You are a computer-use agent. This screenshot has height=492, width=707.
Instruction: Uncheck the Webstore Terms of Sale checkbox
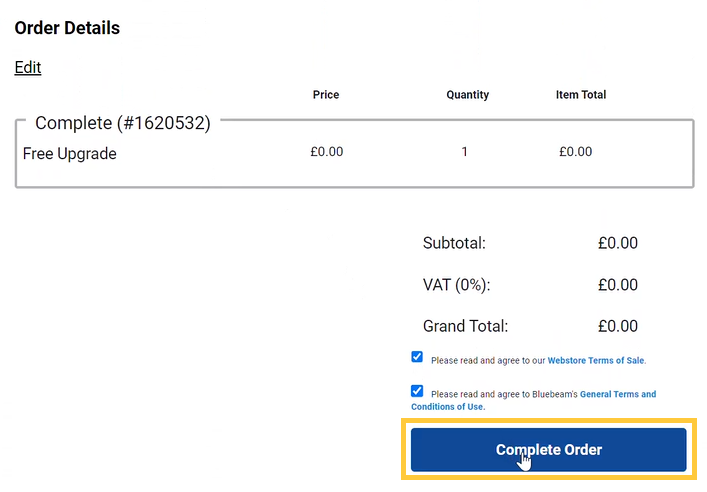pos(417,357)
